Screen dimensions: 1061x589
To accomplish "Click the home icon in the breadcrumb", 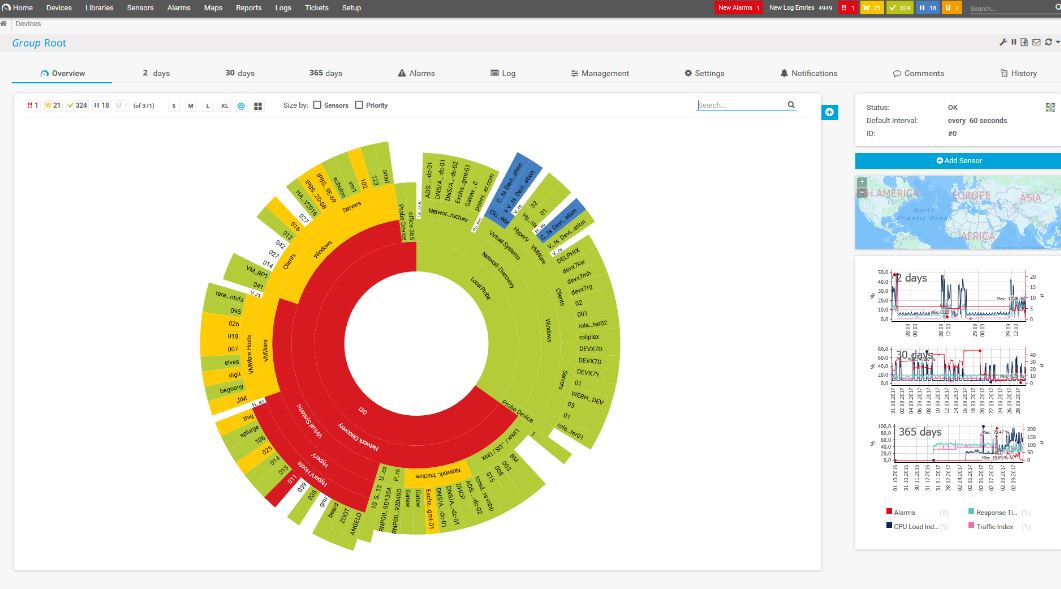I will 3,24.
